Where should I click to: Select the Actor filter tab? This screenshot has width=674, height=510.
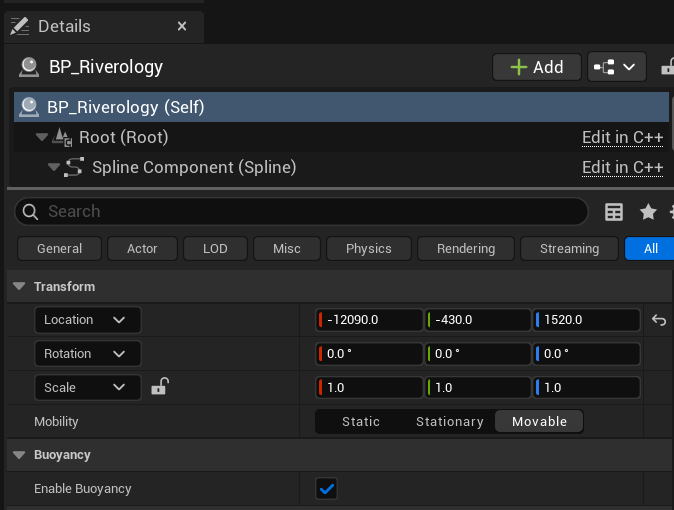(142, 249)
